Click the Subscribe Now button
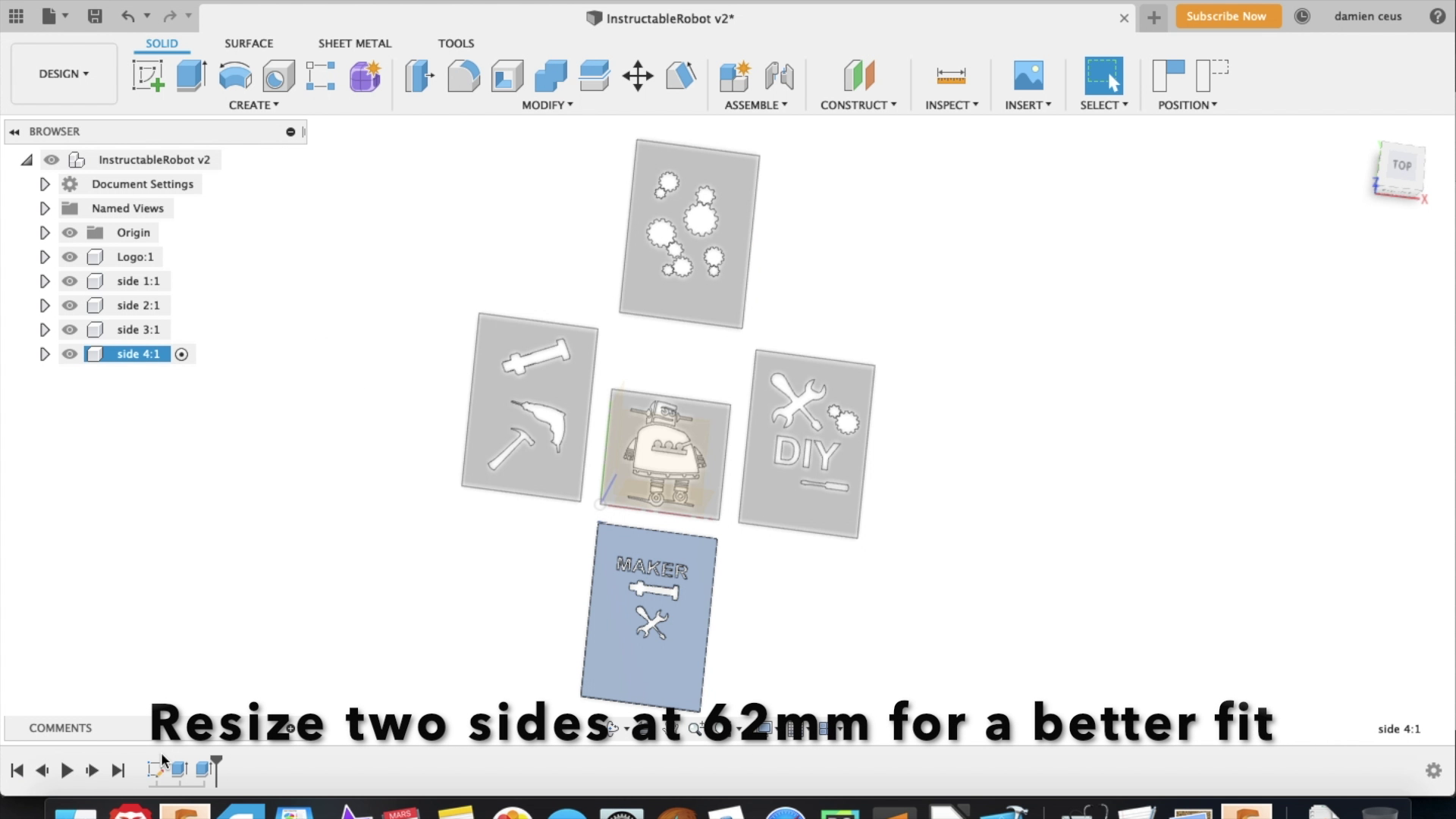 (1227, 16)
